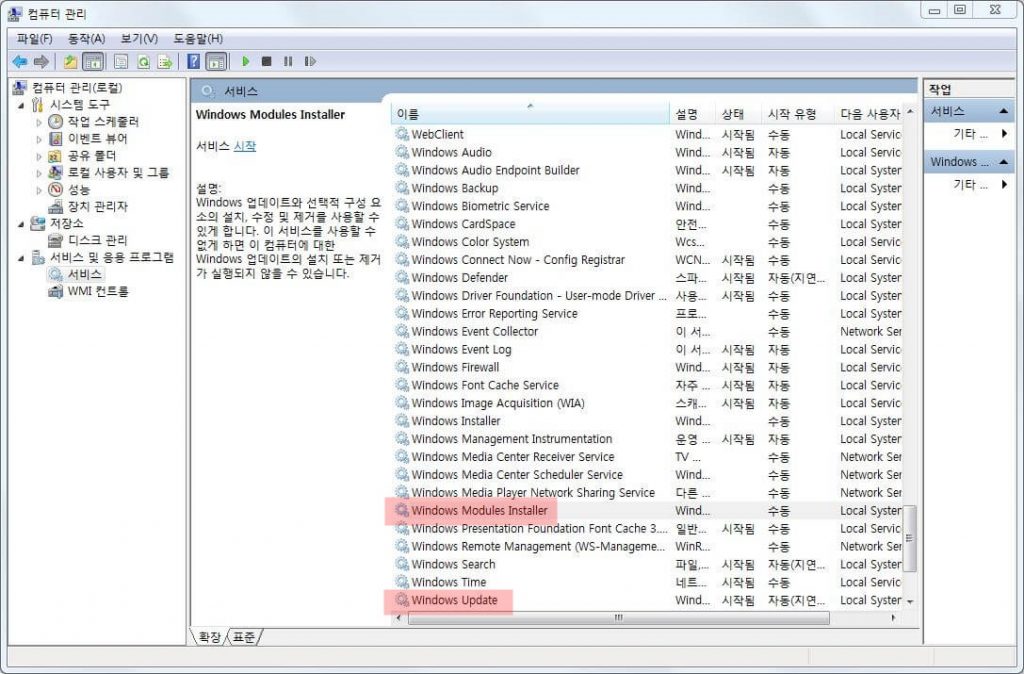
Task: Expand 로컬 사용자 및 그룹 arrow
Action: [39, 173]
